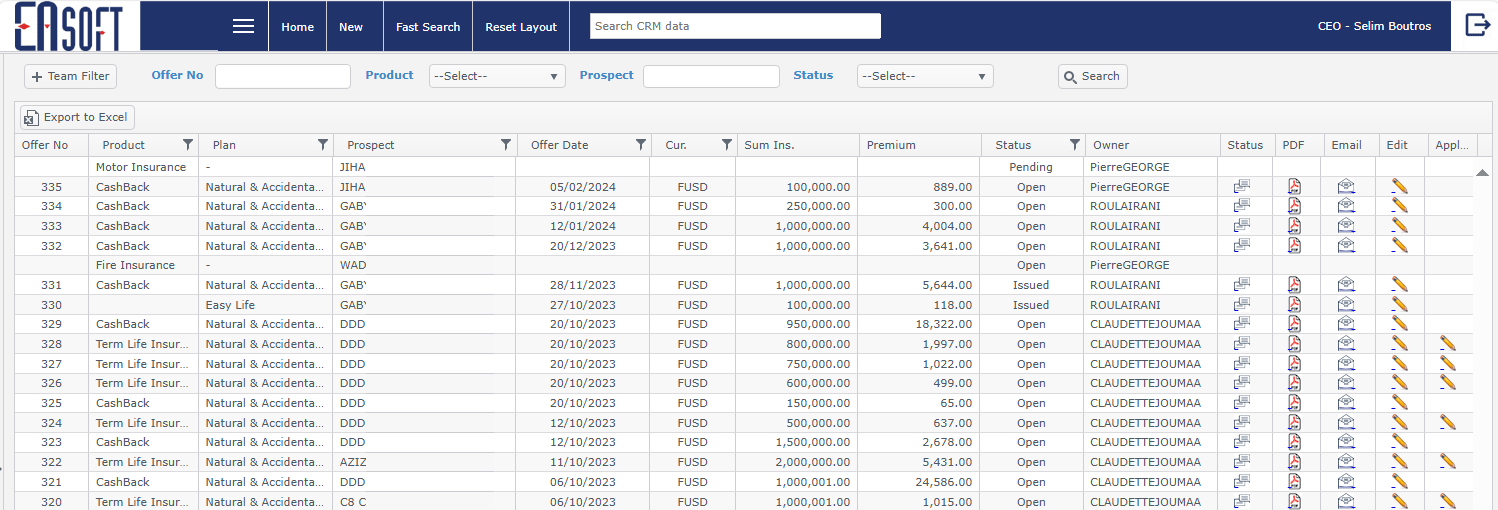Expand the Product select dropdown
This screenshot has height=510, width=1498.
[497, 76]
